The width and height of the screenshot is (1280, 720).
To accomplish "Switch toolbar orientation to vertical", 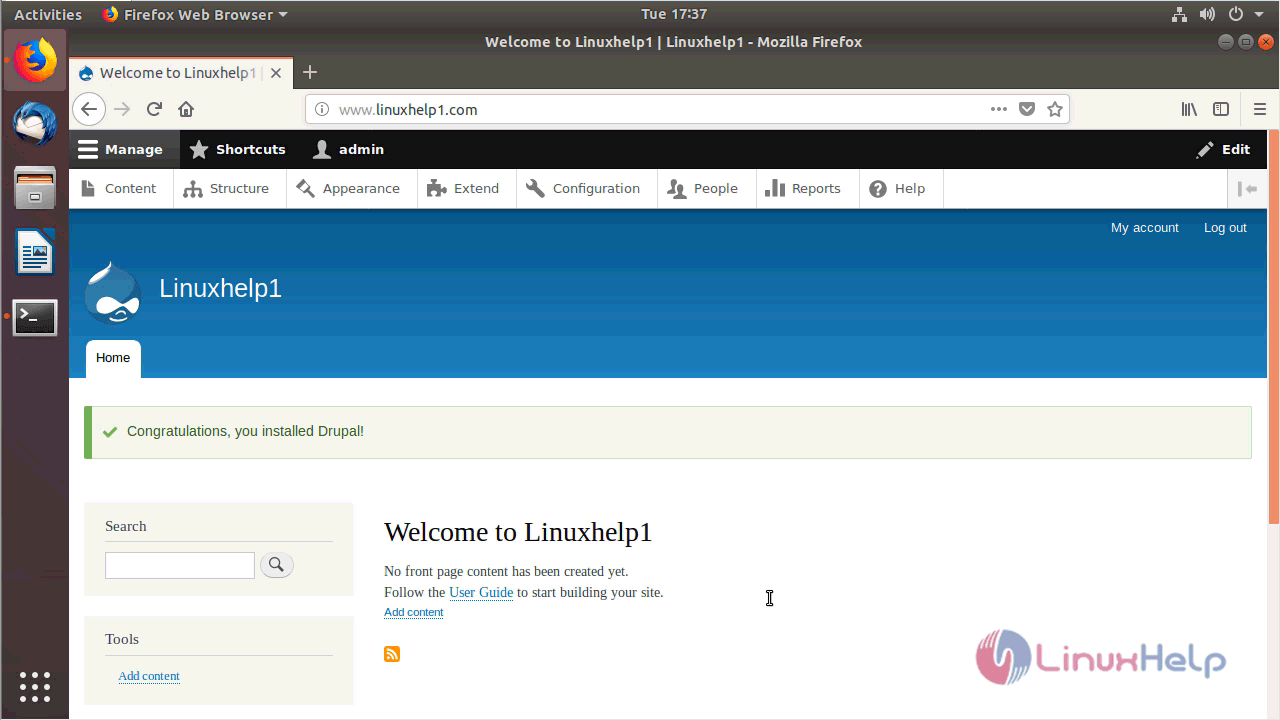I will (x=1247, y=188).
